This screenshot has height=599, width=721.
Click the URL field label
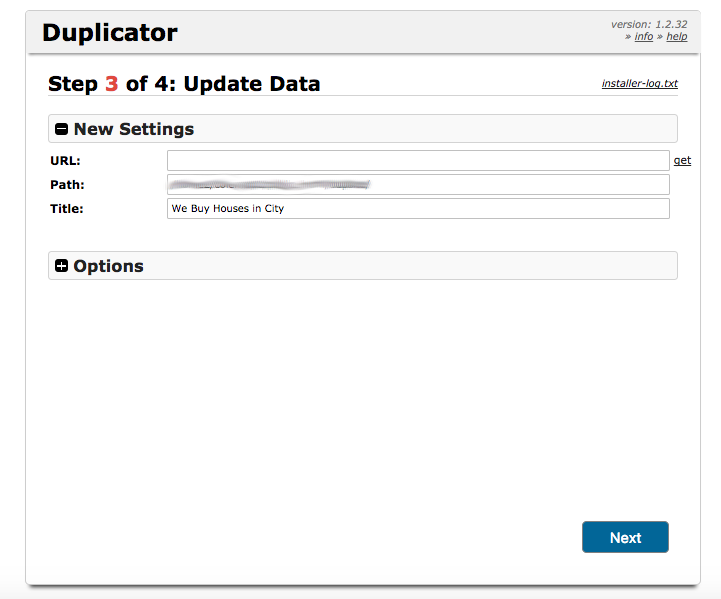point(65,160)
